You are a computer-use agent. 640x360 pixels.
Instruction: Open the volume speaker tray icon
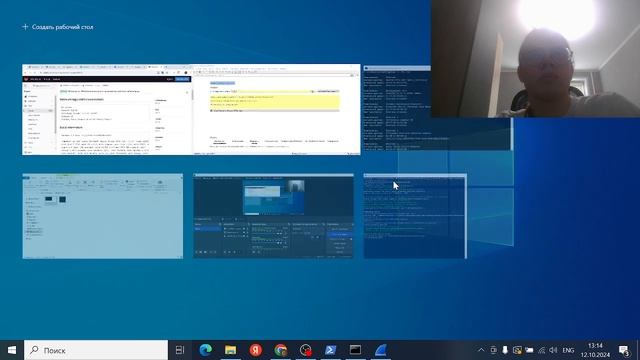click(553, 350)
